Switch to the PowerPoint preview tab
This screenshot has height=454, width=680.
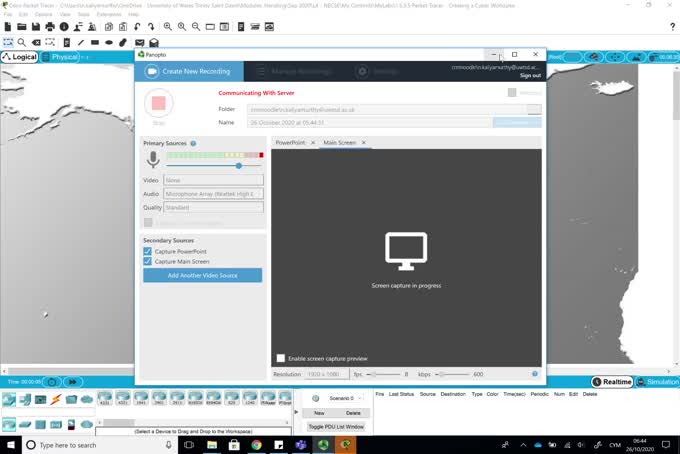(290, 143)
